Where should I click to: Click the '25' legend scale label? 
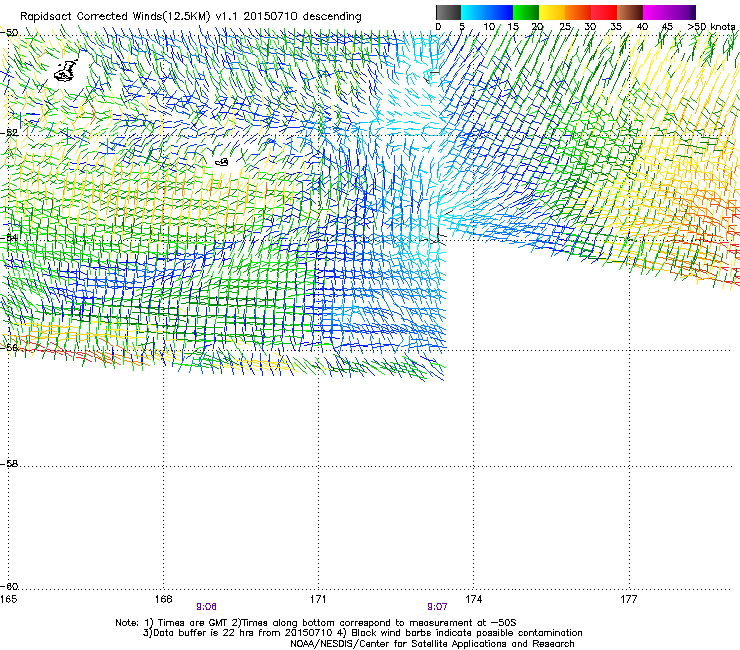pos(565,27)
